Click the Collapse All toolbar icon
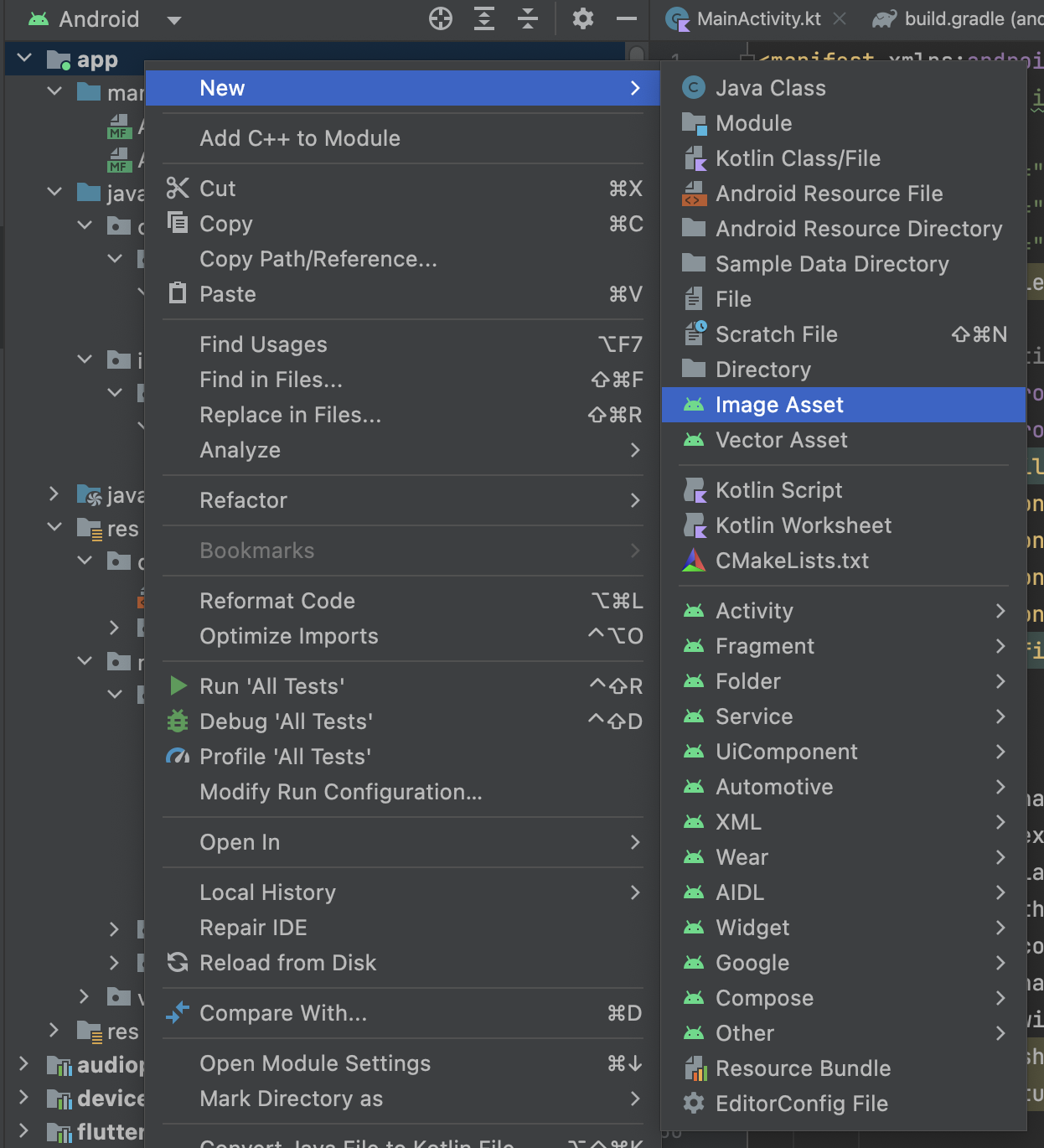Screen dimensions: 1044x1148 (528, 18)
